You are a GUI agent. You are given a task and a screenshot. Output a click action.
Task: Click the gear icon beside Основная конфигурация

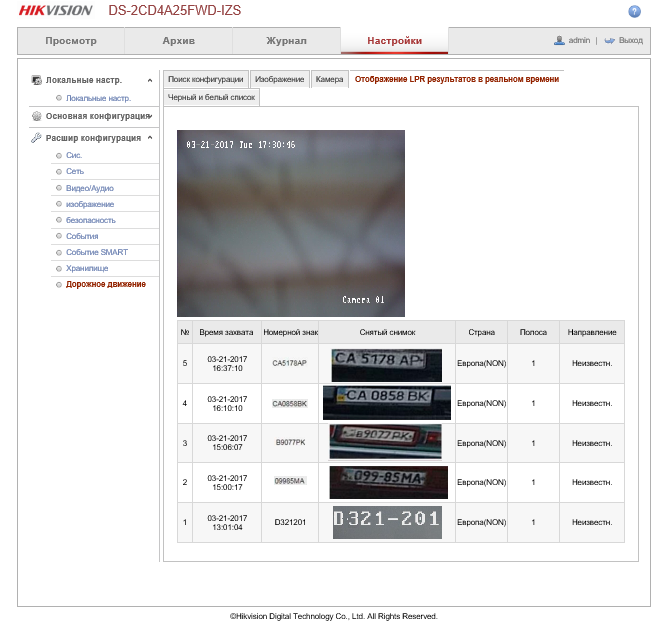tap(36, 116)
